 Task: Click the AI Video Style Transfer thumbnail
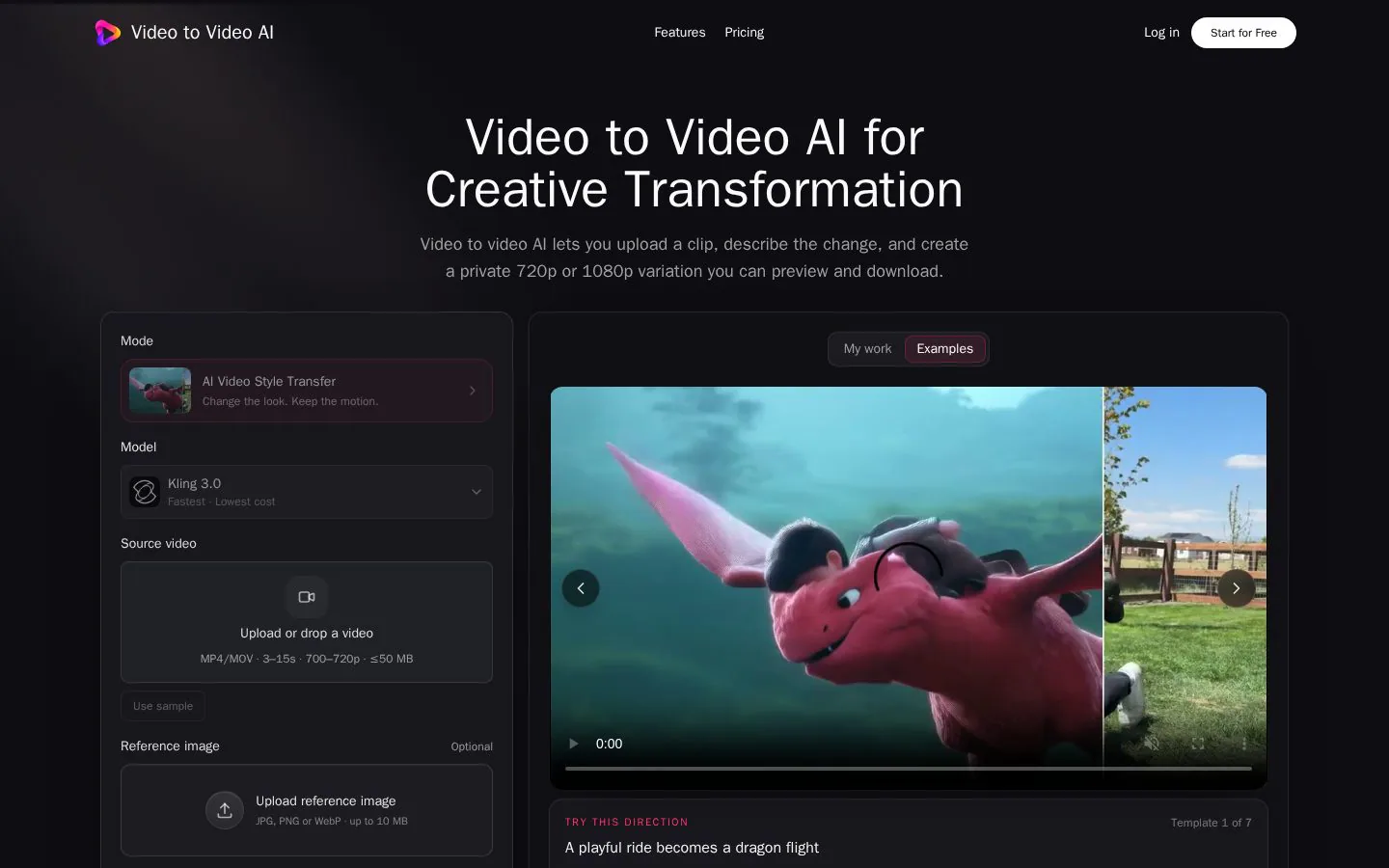[x=160, y=391]
